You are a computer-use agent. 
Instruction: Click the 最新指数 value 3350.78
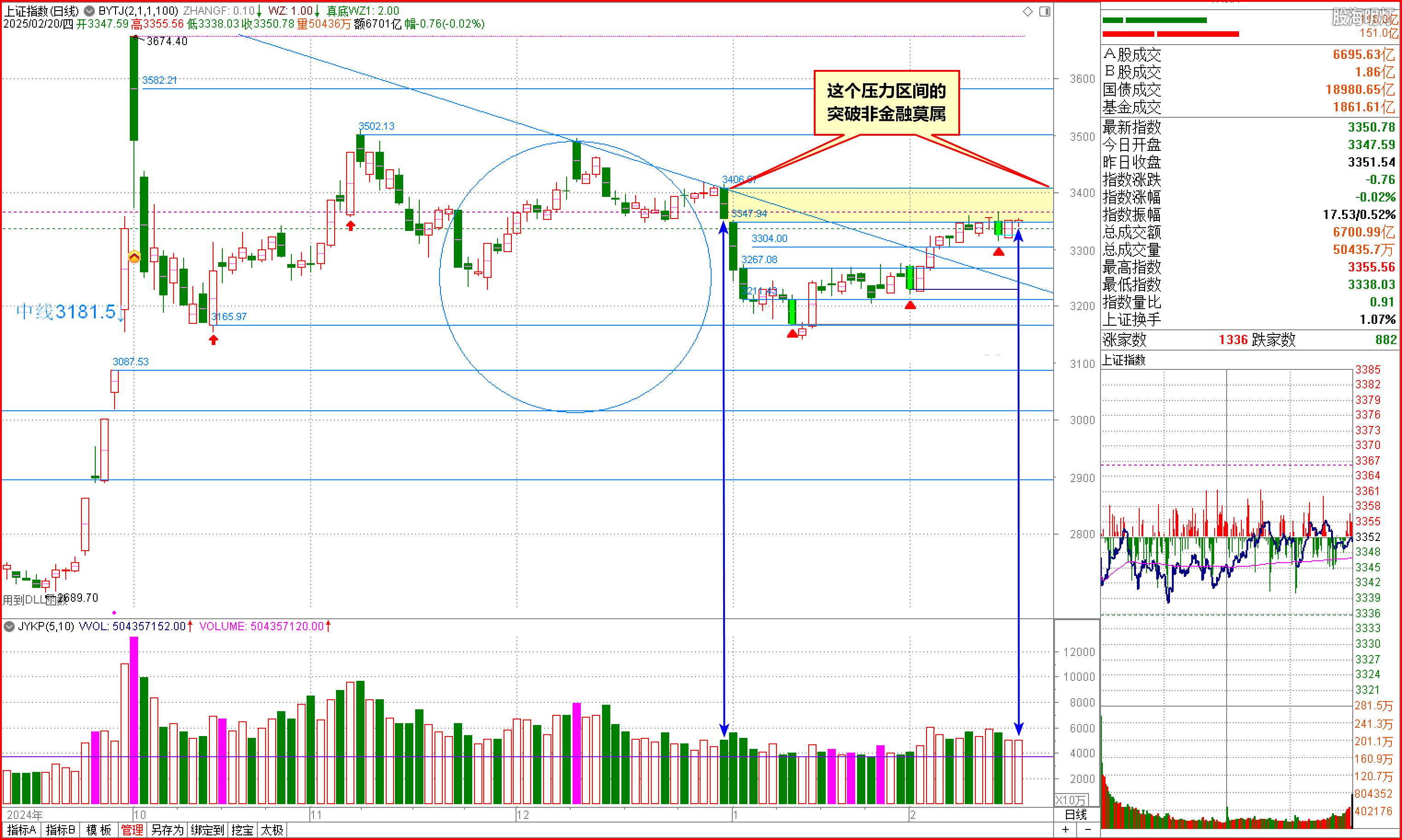1372,127
